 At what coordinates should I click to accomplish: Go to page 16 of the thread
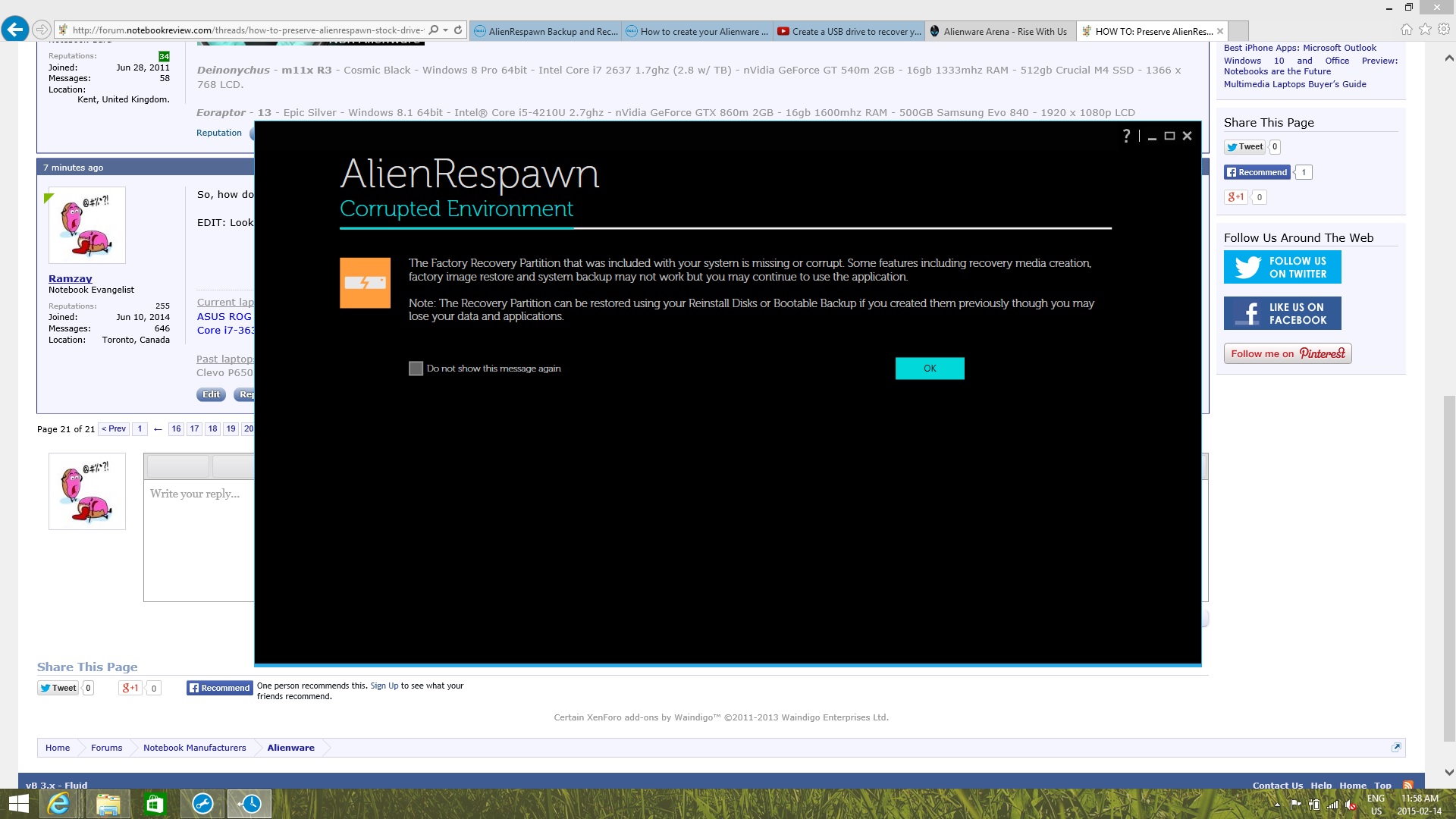pyautogui.click(x=176, y=429)
